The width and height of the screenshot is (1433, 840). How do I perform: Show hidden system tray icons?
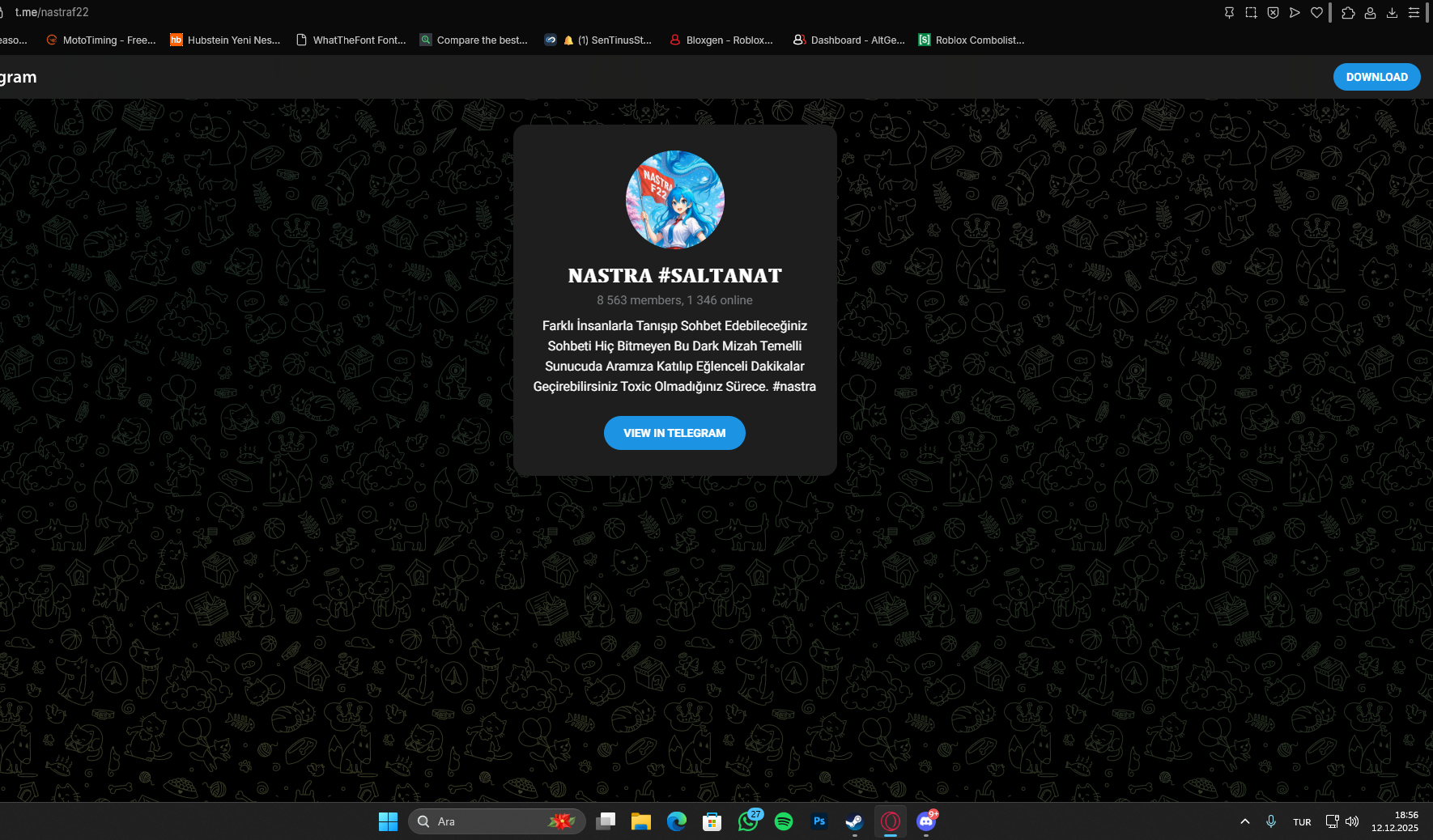(1245, 821)
